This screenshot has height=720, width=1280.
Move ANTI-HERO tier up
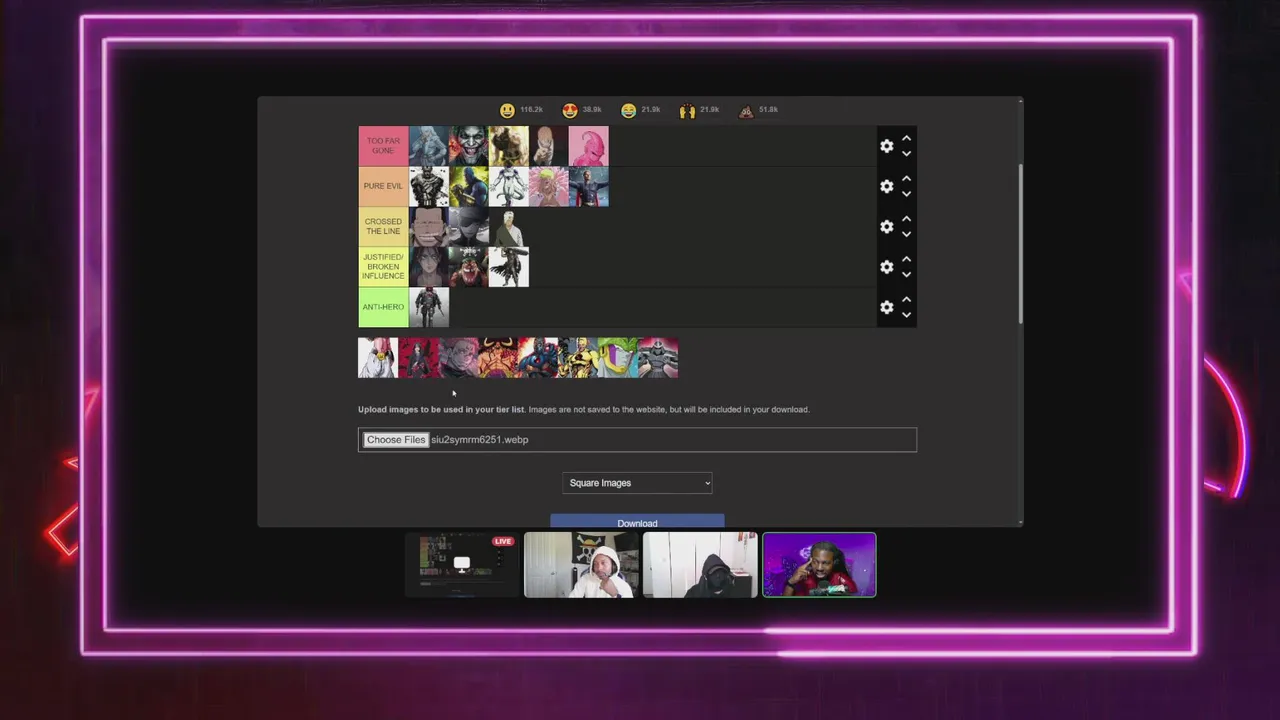(906, 299)
